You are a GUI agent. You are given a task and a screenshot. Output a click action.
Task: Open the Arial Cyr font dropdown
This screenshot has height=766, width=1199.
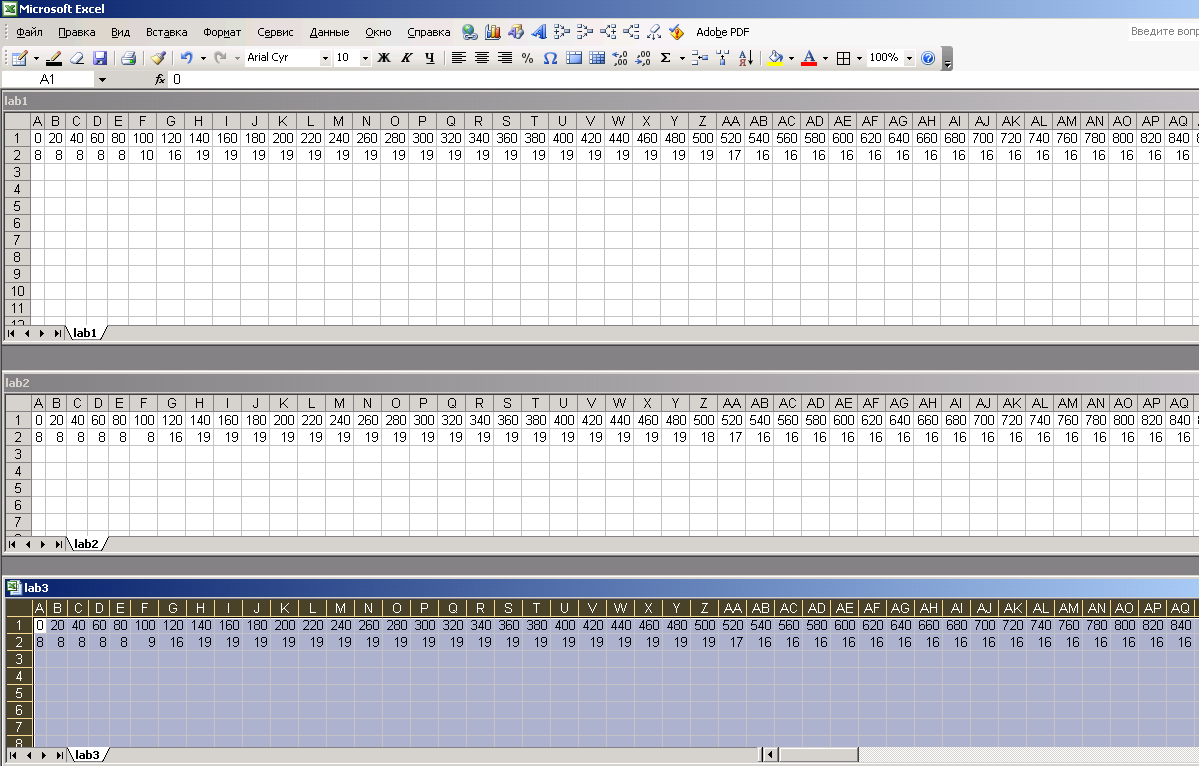(x=325, y=58)
